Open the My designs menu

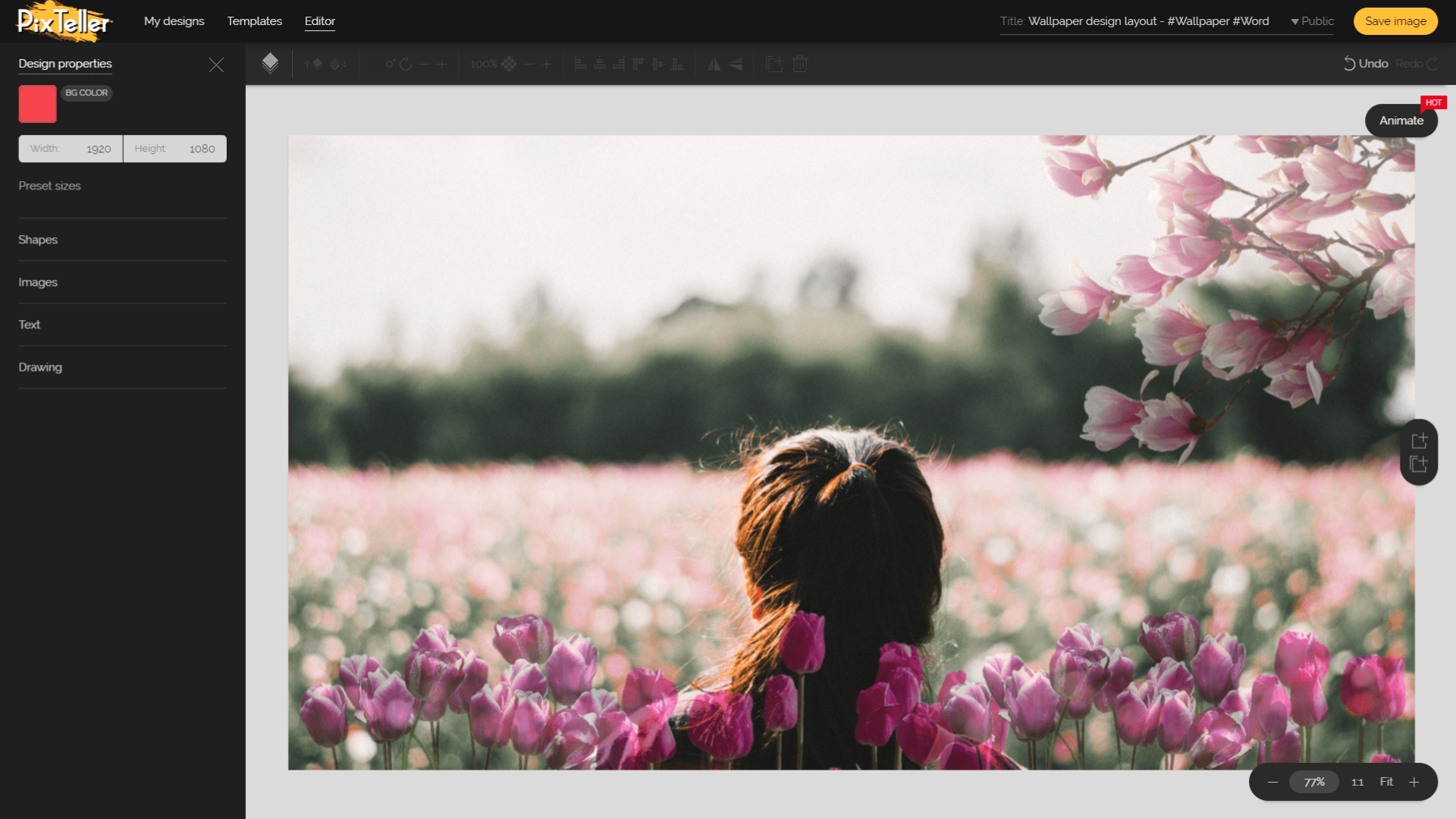tap(174, 21)
